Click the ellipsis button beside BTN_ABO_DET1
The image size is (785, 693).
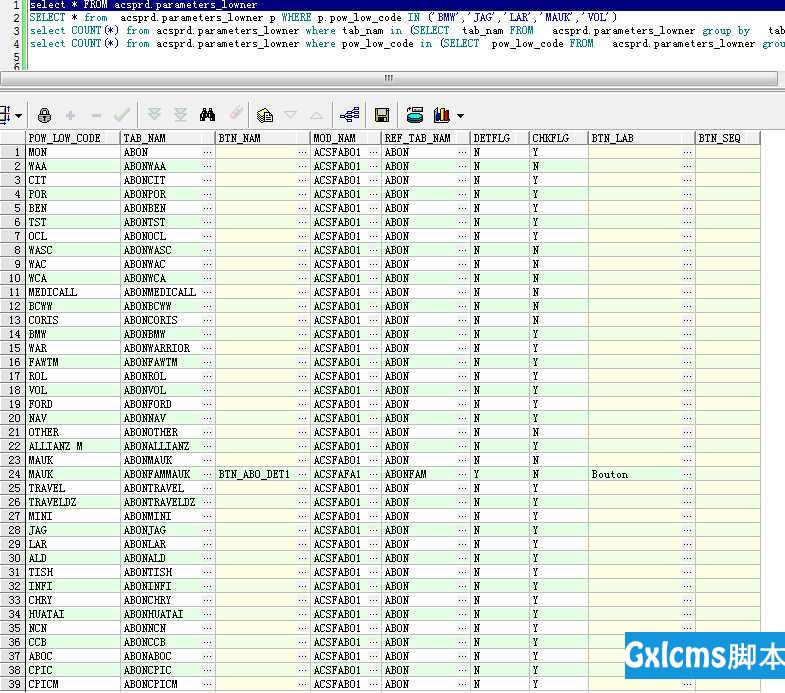[302, 474]
